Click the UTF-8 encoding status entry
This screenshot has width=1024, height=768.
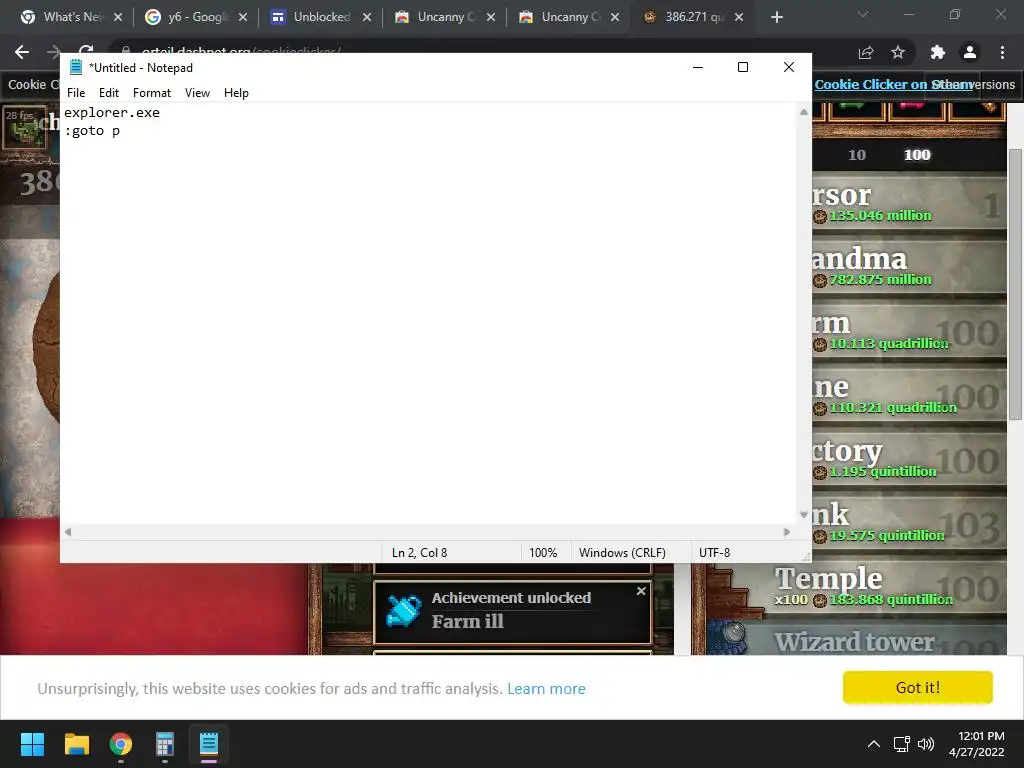coord(714,552)
